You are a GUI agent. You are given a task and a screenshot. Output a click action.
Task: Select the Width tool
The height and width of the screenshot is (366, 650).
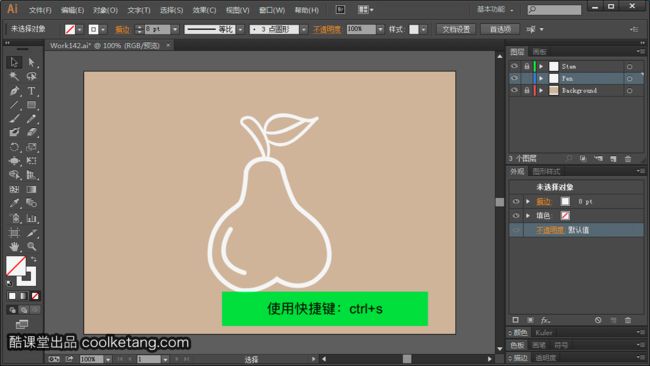[x=14, y=161]
